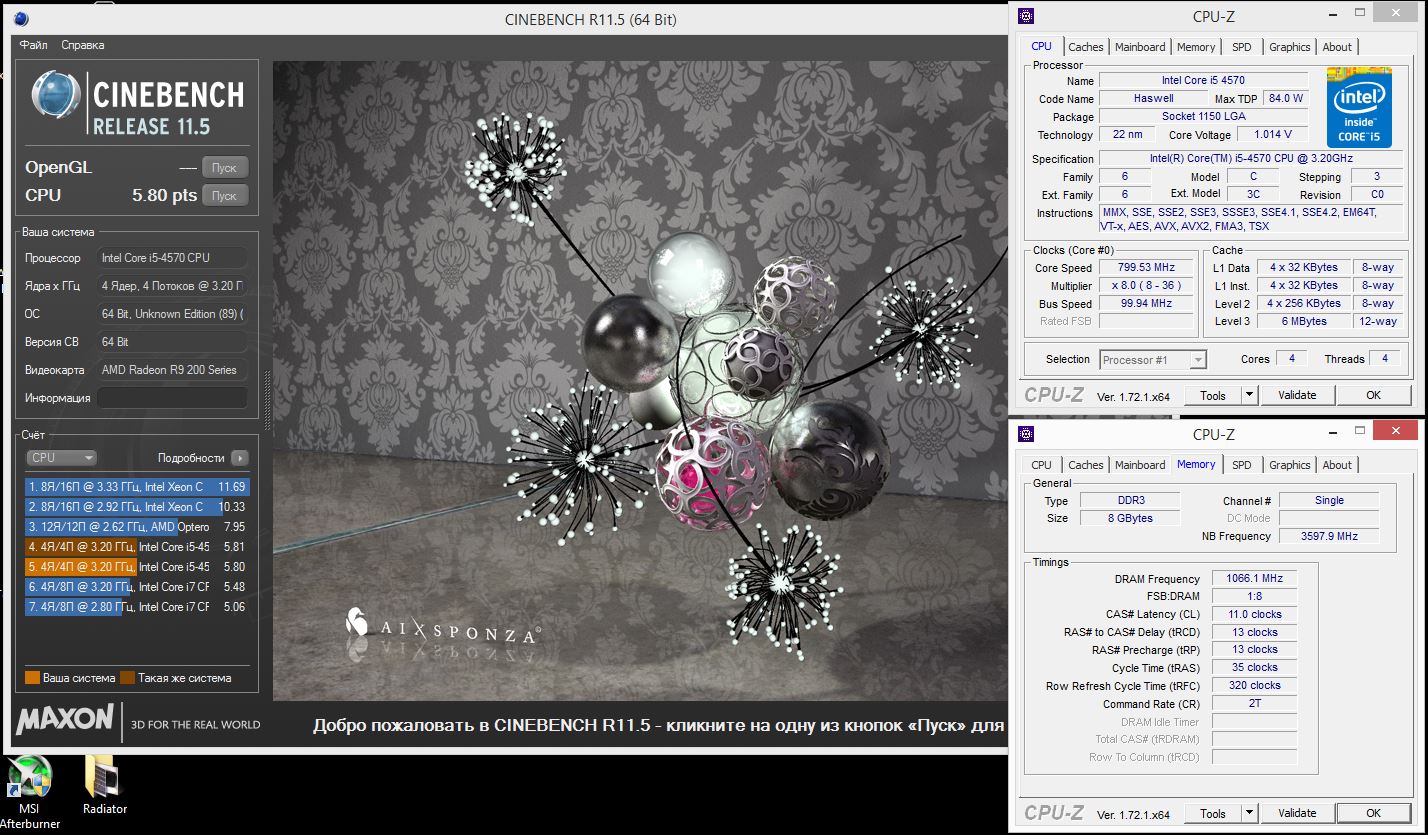Click the Core Voltage 1.014 V value
The image size is (1428, 835).
(1272, 135)
